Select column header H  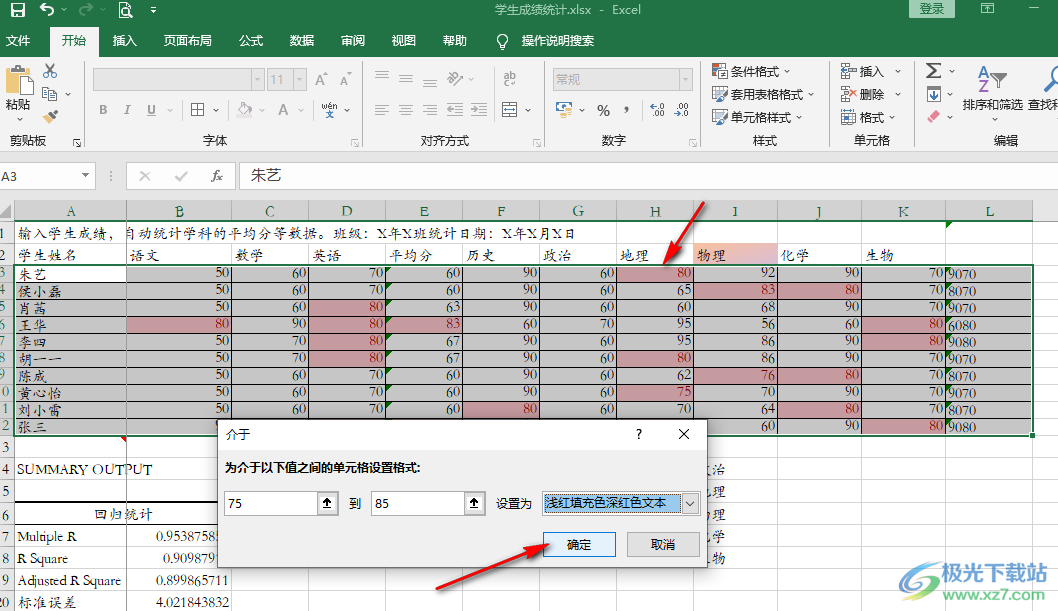(655, 211)
